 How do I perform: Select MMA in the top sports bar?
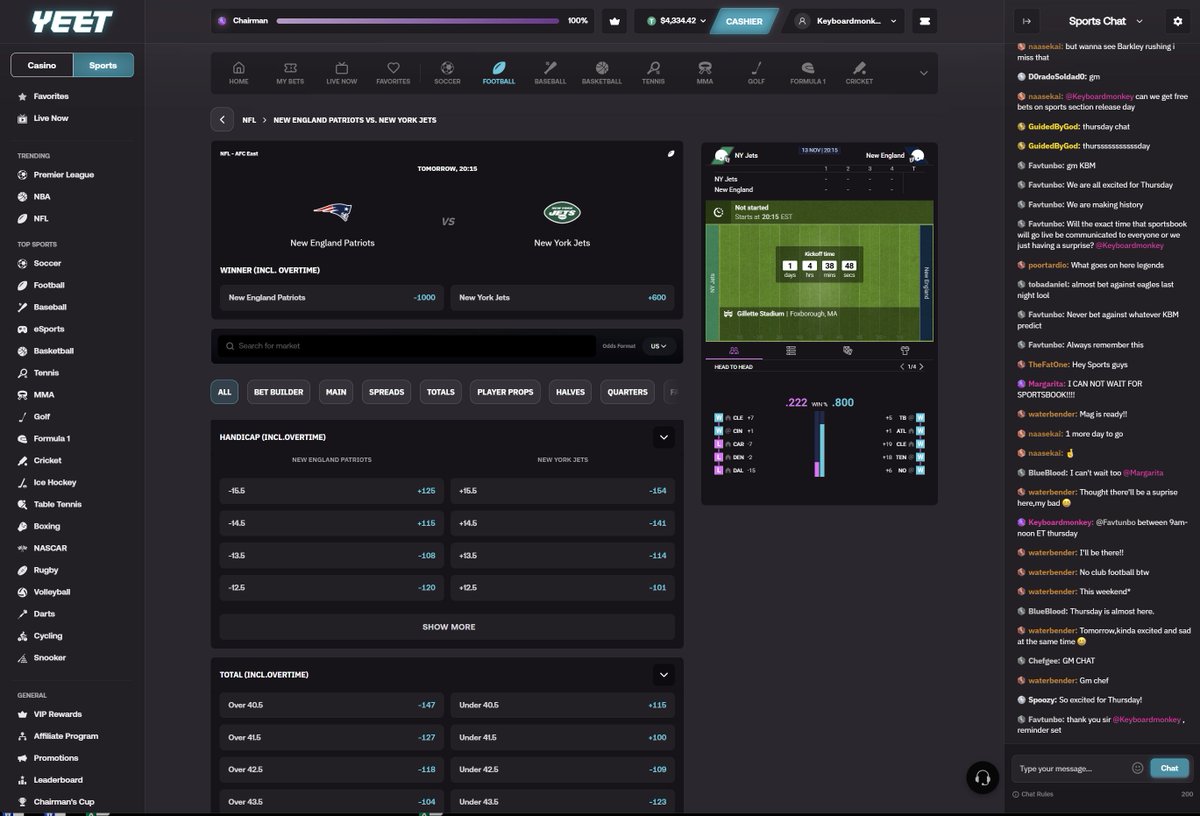705,73
